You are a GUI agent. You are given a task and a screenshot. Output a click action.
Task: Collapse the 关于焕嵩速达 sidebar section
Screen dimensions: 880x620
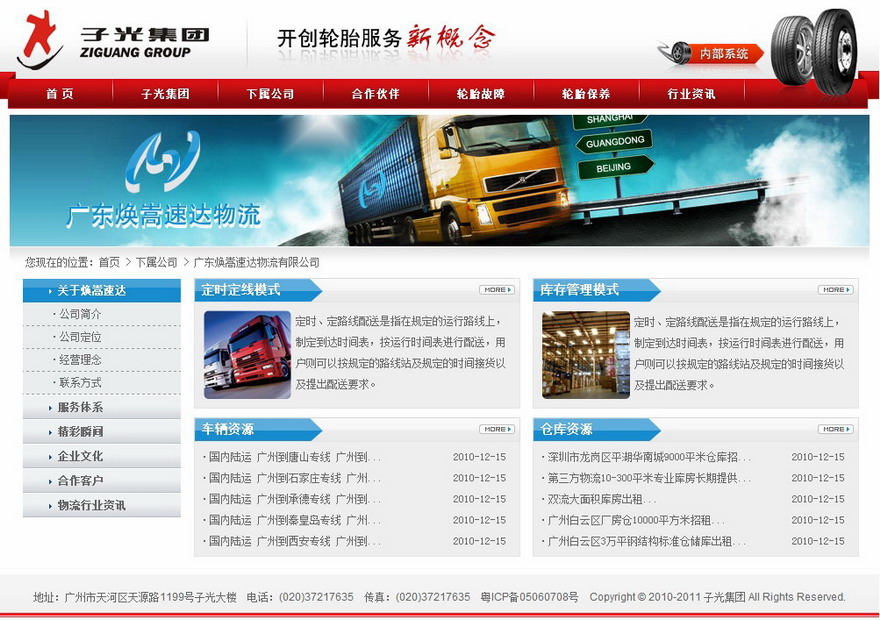coord(102,291)
